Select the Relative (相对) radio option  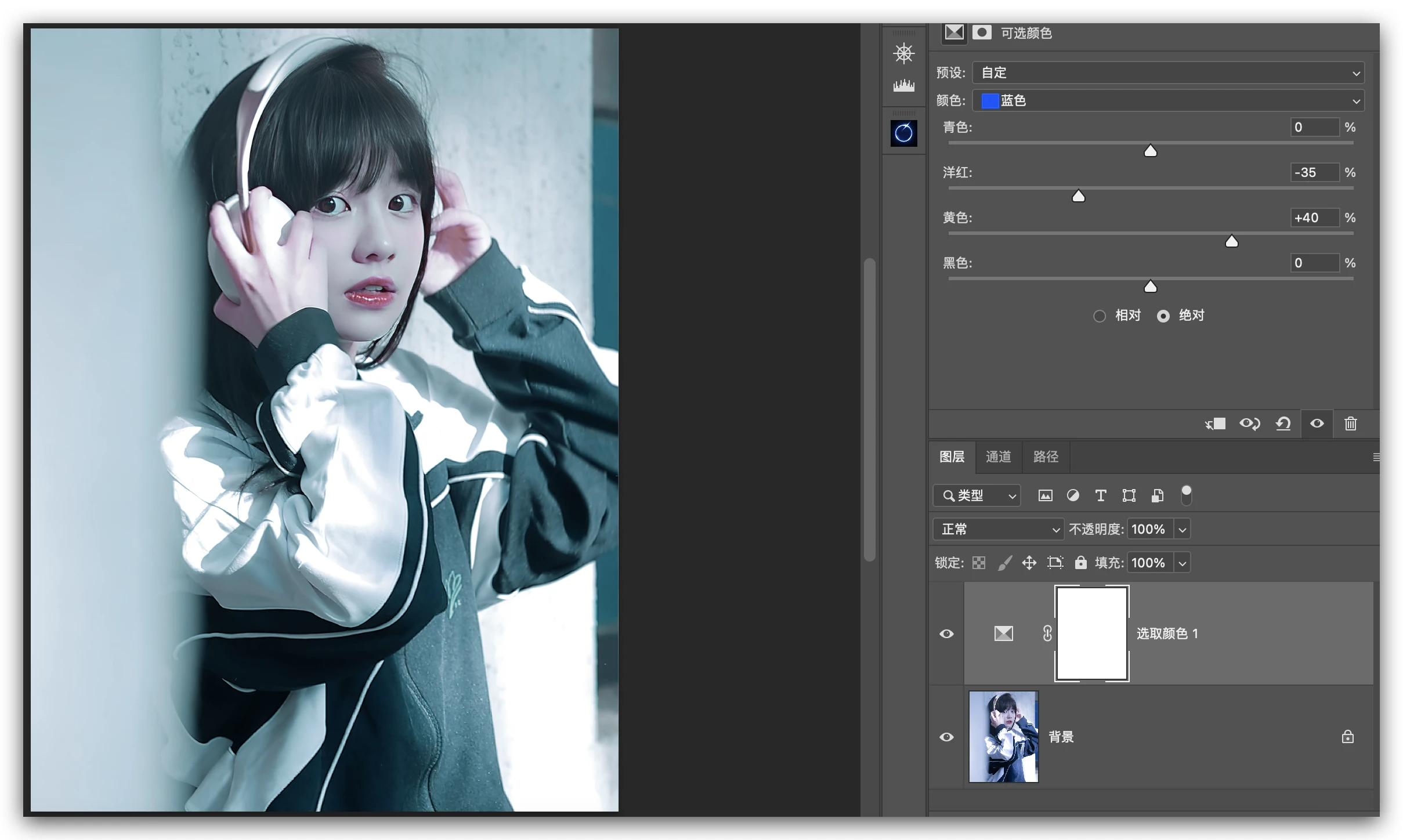point(1099,316)
